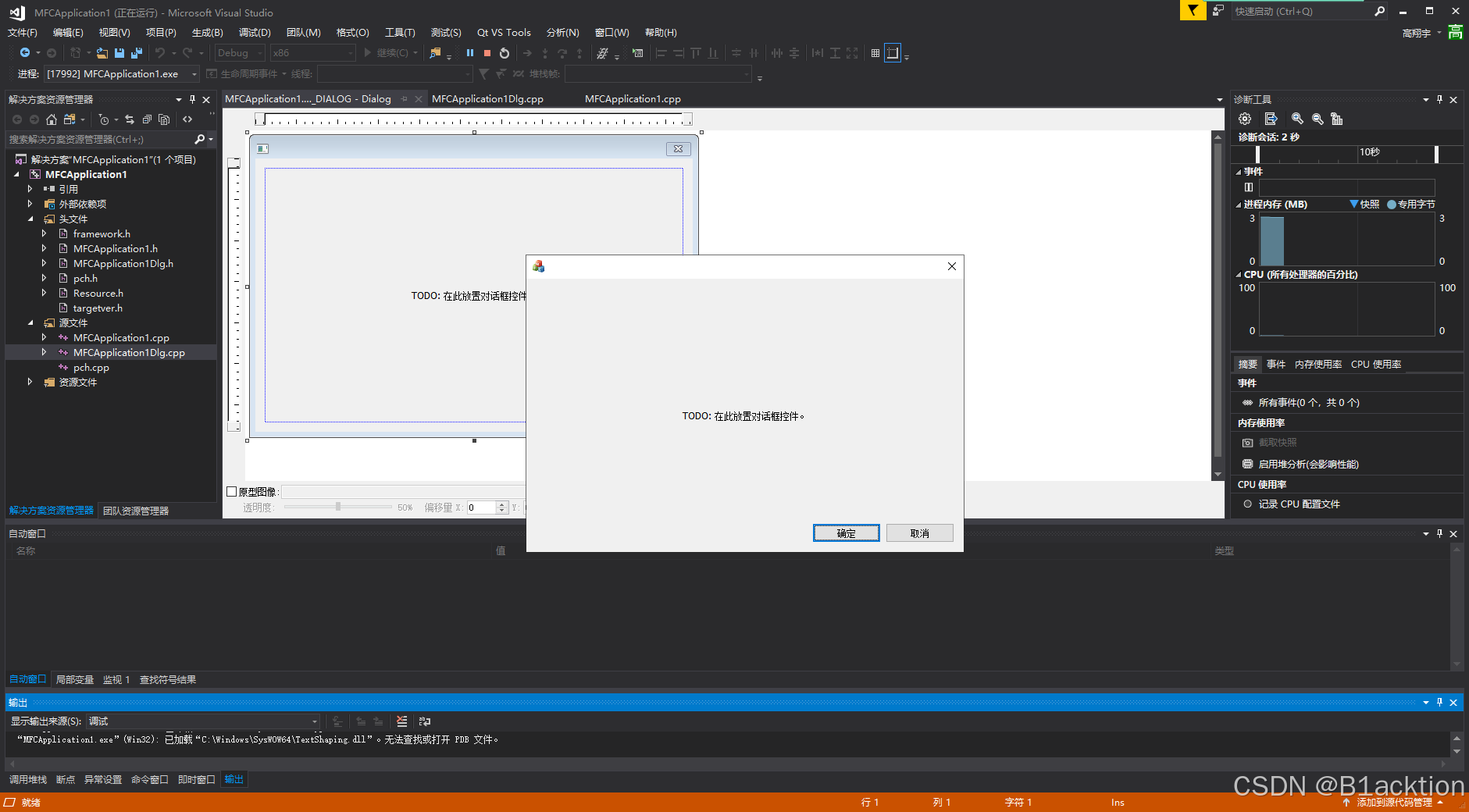The height and width of the screenshot is (812, 1469).
Task: Toggle the 专用字节 legend in memory graph
Action: tap(1411, 204)
